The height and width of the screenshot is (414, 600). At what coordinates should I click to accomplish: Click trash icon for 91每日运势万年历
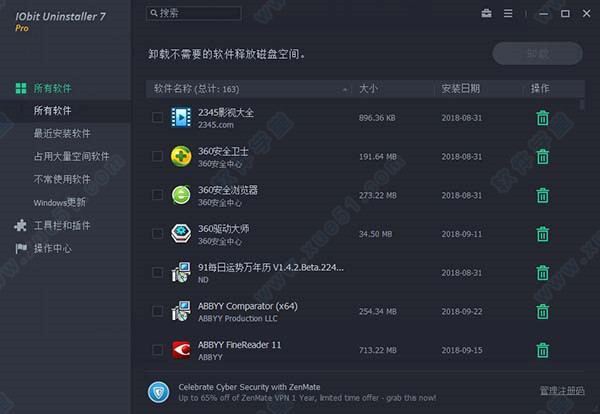[x=542, y=272]
